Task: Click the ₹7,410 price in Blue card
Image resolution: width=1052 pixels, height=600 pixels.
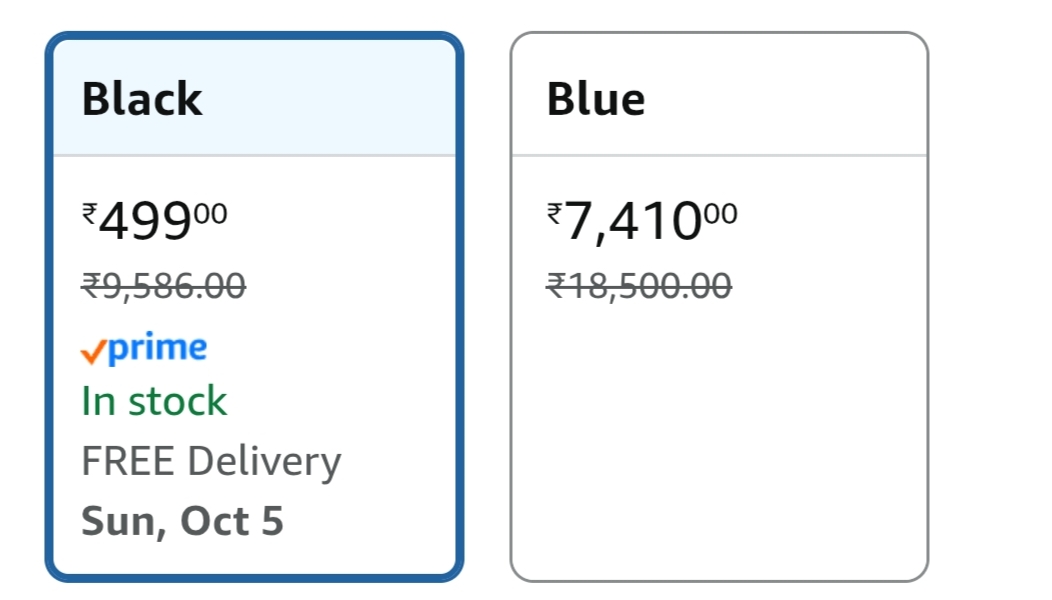Action: (x=633, y=222)
